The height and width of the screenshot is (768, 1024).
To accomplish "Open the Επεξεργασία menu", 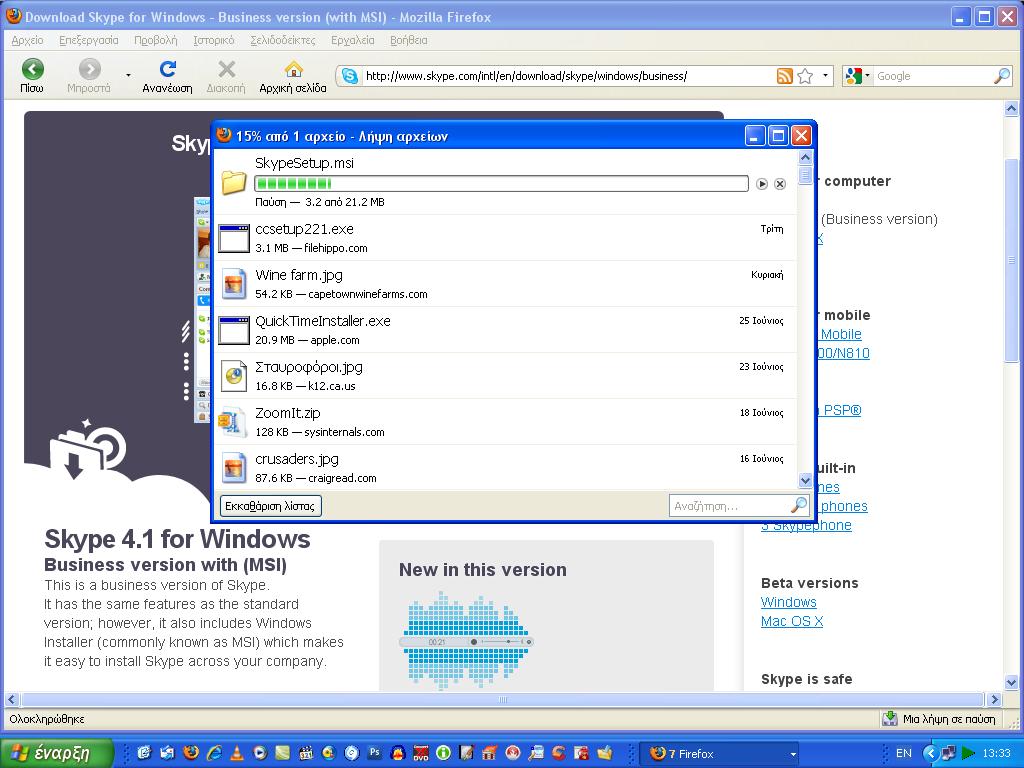I will (89, 40).
